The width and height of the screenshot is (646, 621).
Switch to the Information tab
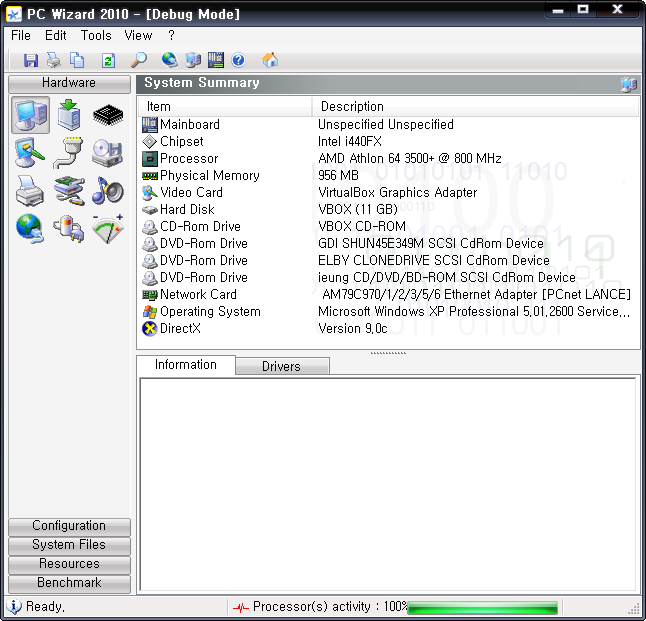coord(186,365)
